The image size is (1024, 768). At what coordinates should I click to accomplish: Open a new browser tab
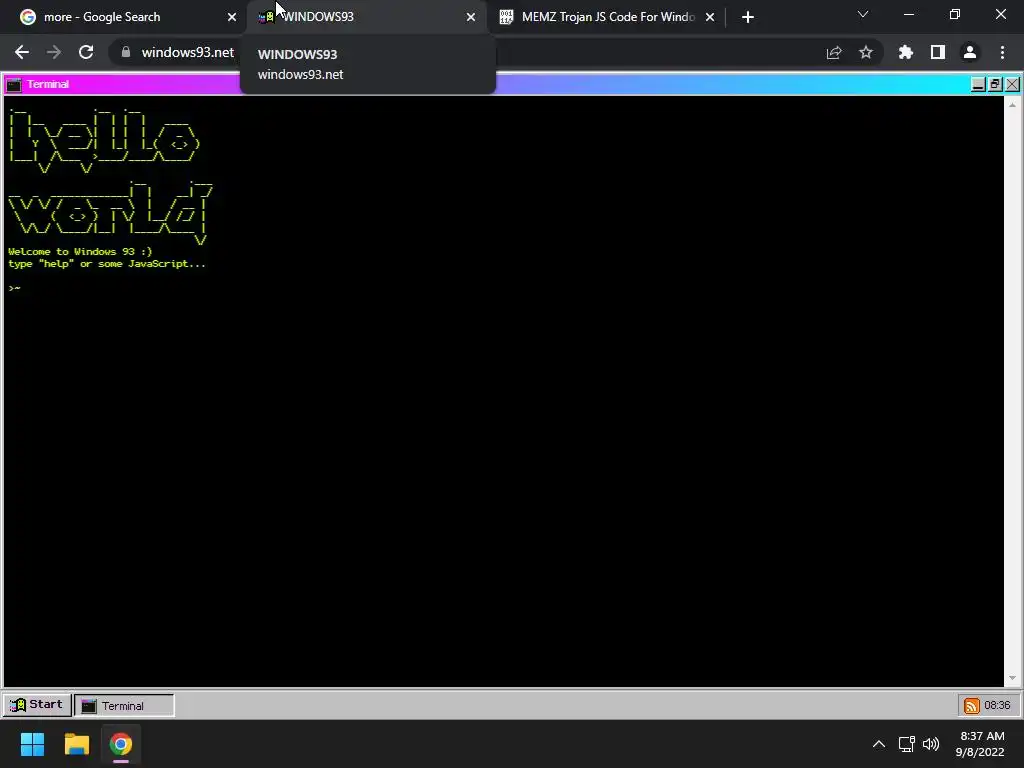(748, 17)
